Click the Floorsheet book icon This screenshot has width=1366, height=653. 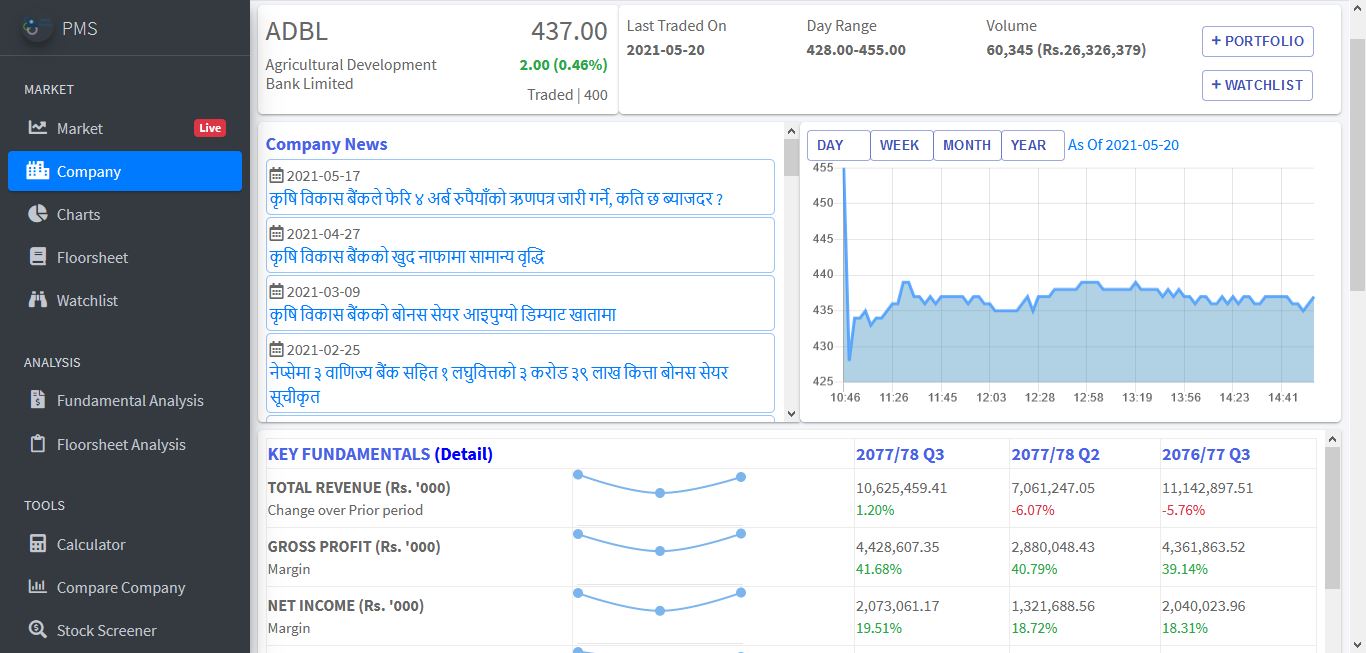point(38,257)
